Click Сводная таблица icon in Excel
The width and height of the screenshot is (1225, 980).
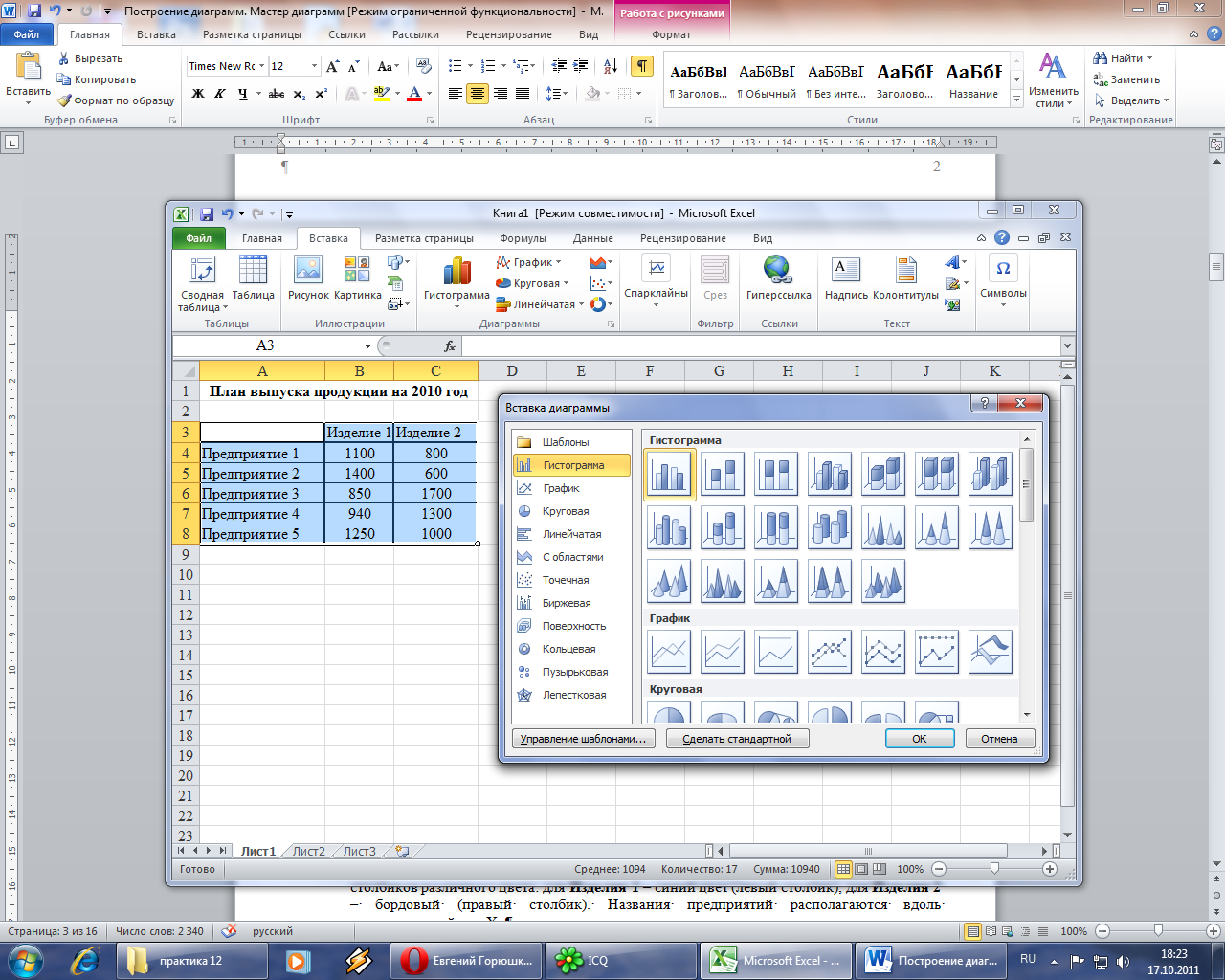pos(202,271)
